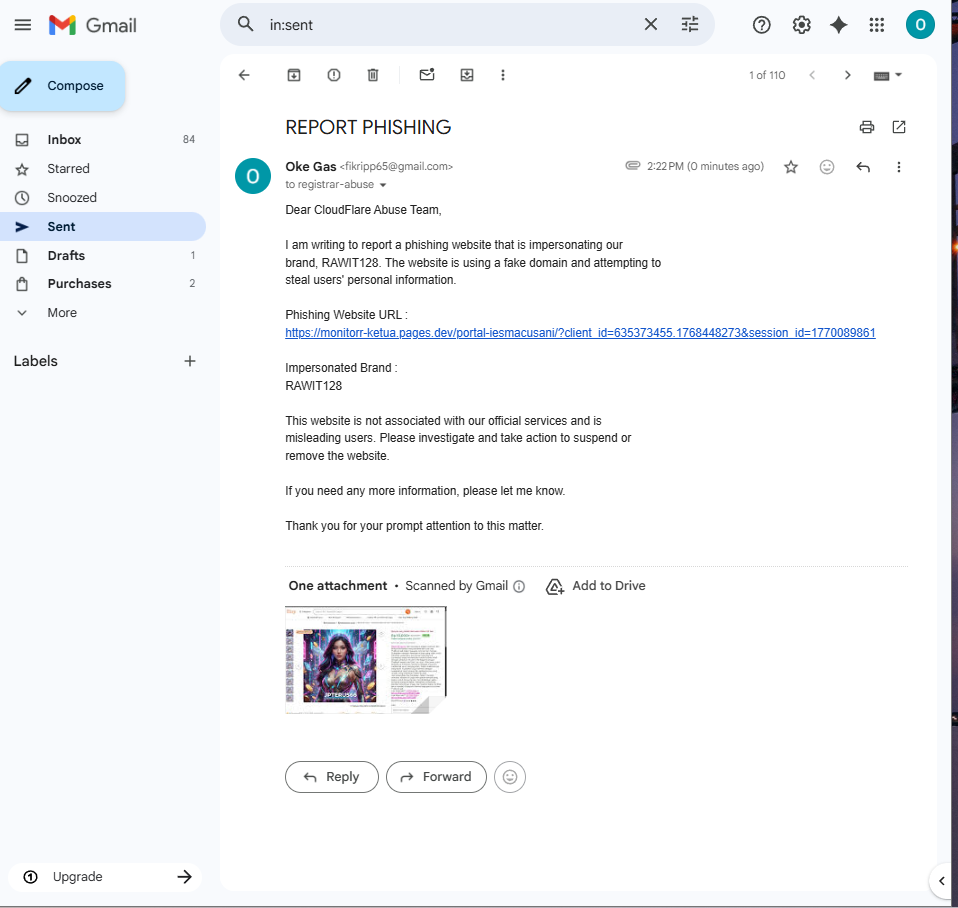The height and width of the screenshot is (908, 958).
Task: Star the message from Oke Gas
Action: [x=791, y=167]
